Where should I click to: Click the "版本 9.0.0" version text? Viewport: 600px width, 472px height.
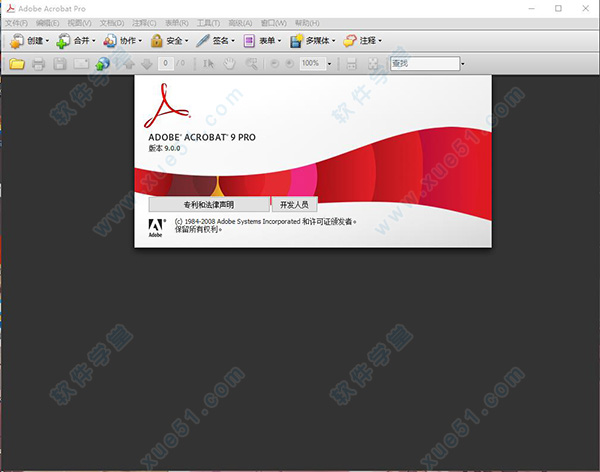[164, 149]
